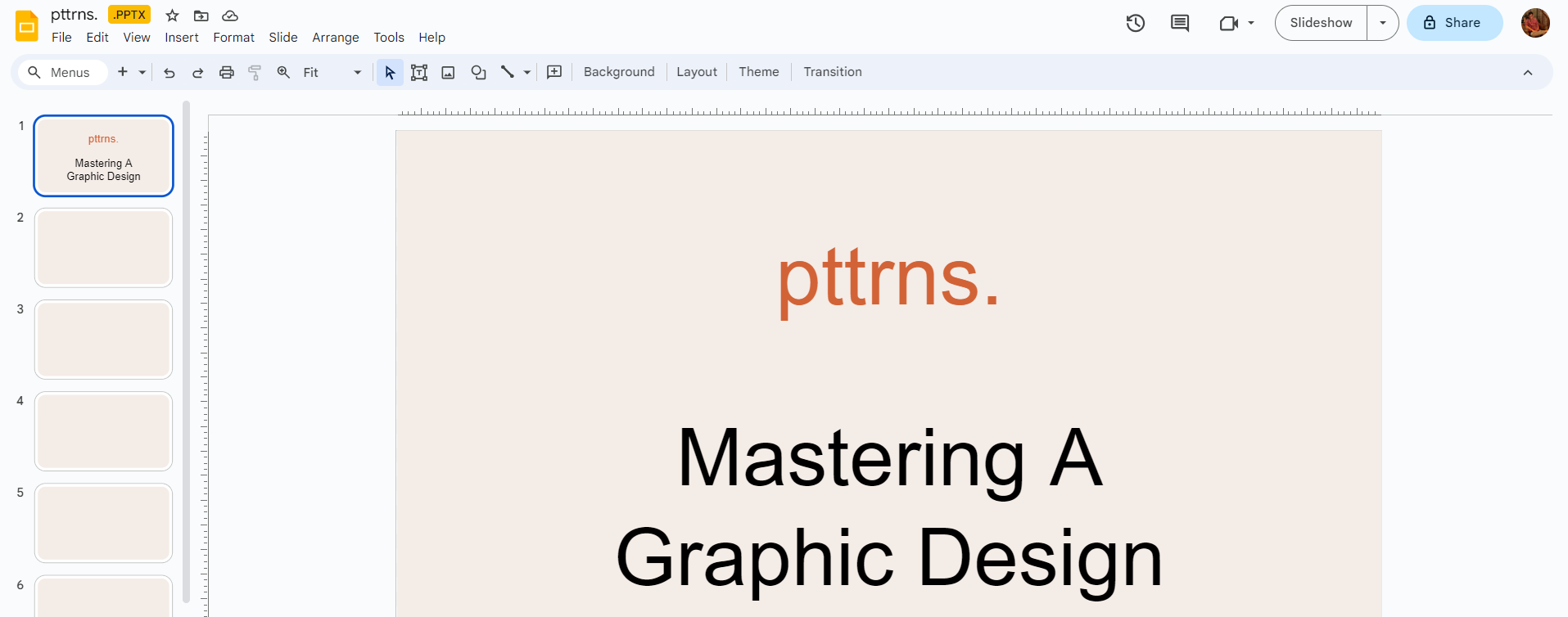This screenshot has height=617, width=1568.
Task: Click the video call camera icon
Action: (1228, 23)
